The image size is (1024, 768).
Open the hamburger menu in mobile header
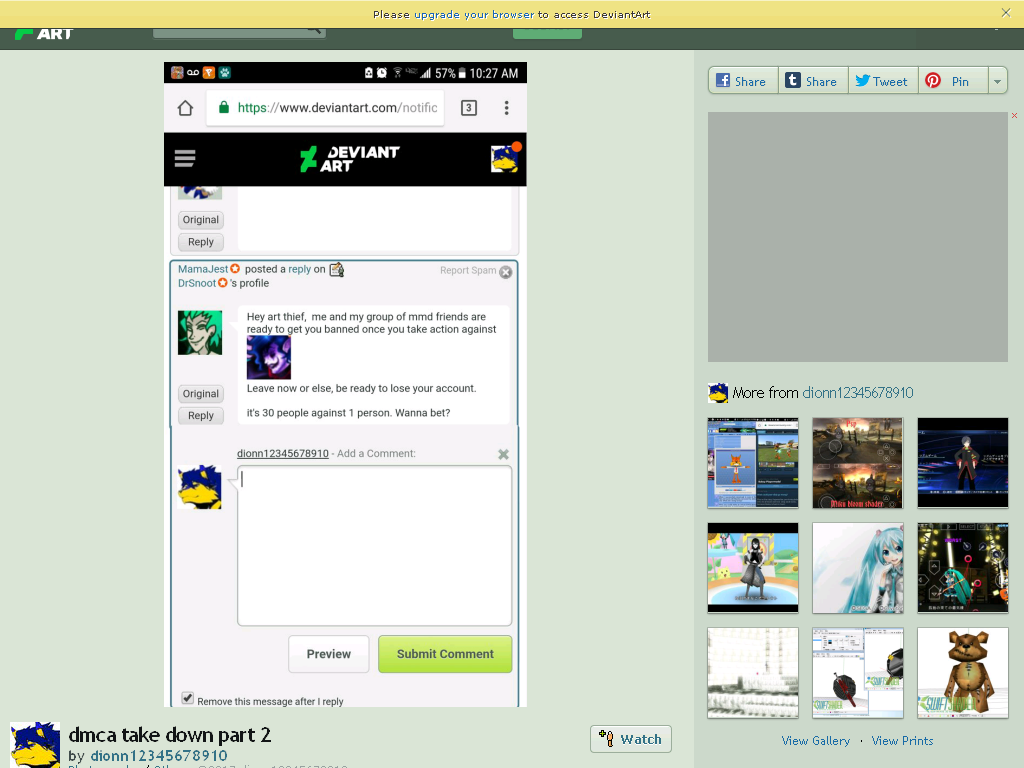185,159
